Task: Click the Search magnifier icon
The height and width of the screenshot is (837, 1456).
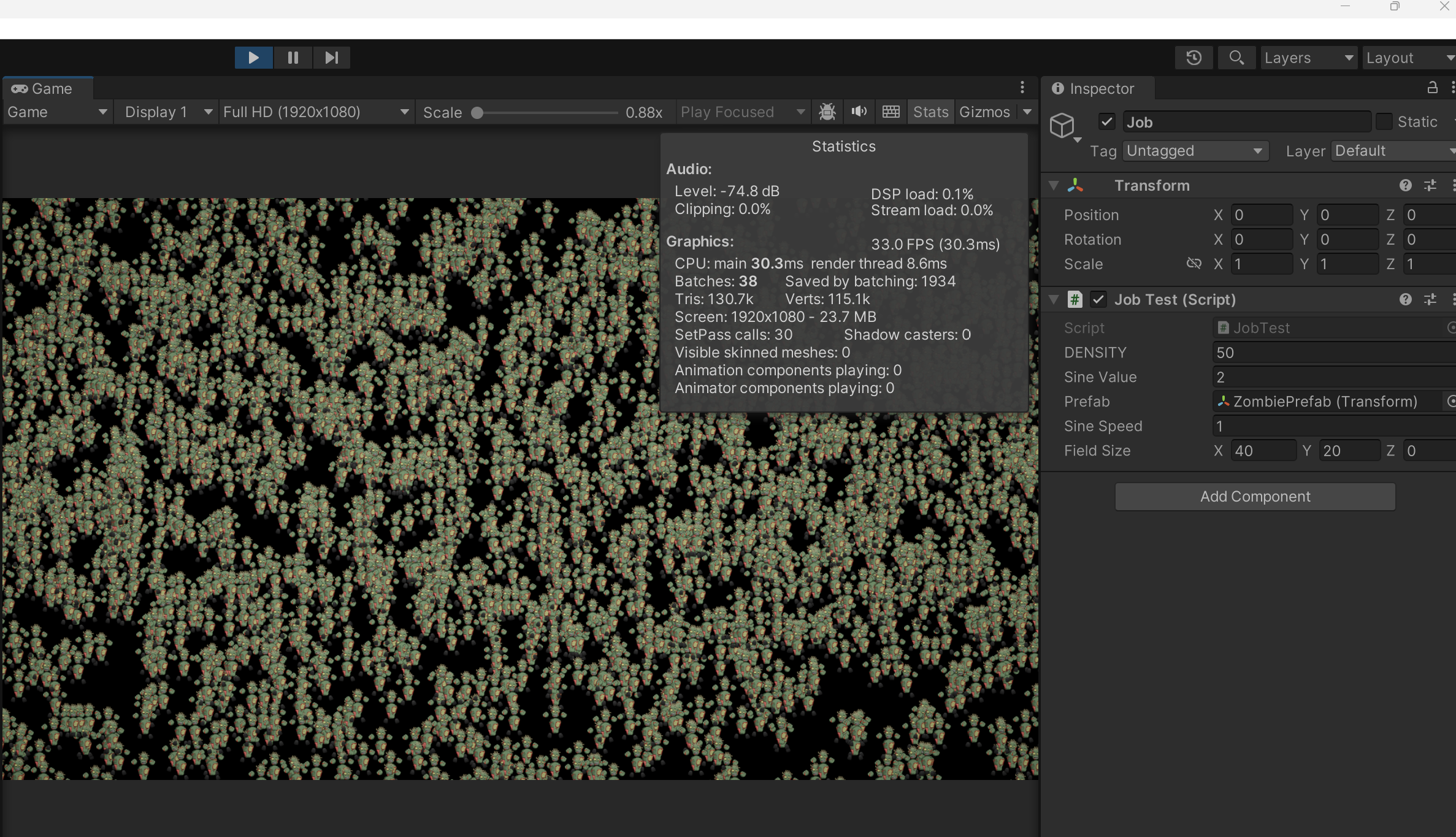Action: (1236, 58)
